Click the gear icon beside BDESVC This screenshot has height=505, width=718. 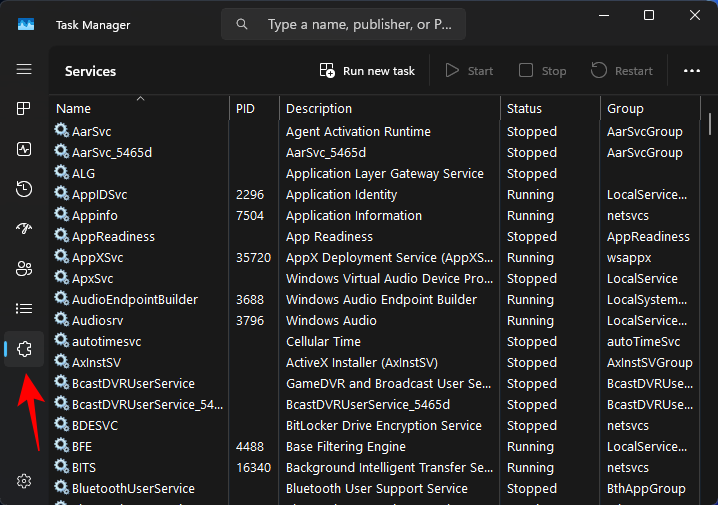61,424
